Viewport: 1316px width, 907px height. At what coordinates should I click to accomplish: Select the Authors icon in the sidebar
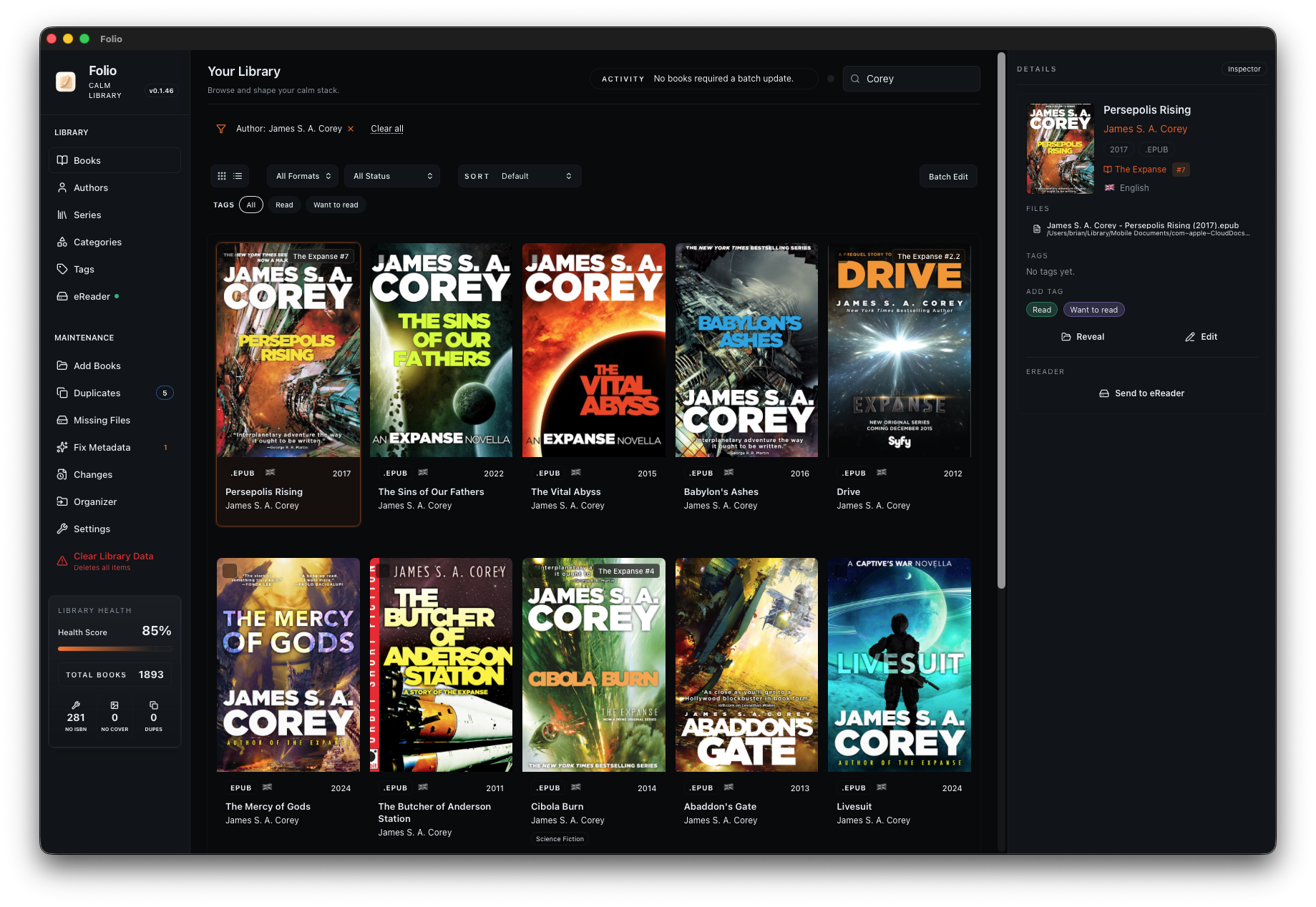point(64,187)
